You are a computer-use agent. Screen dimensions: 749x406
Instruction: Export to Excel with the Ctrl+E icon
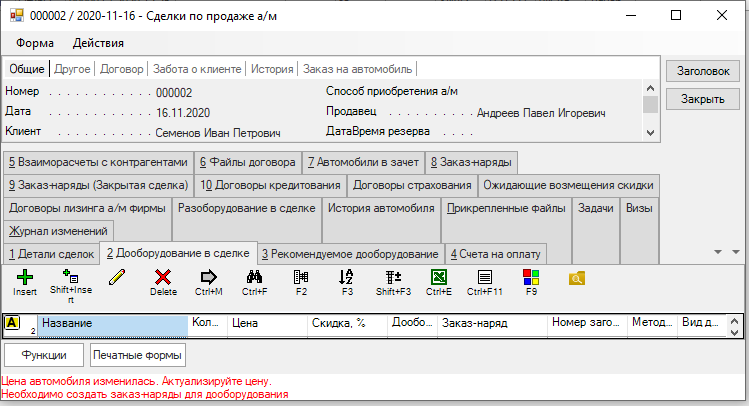(x=439, y=277)
